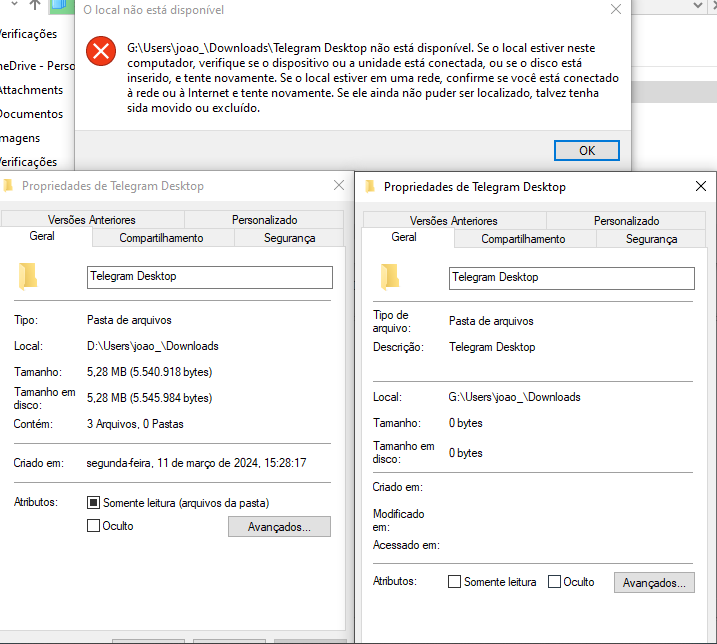
Task: Click 'Tamanho em disco' 0 bytes value, right window
Action: (466, 453)
